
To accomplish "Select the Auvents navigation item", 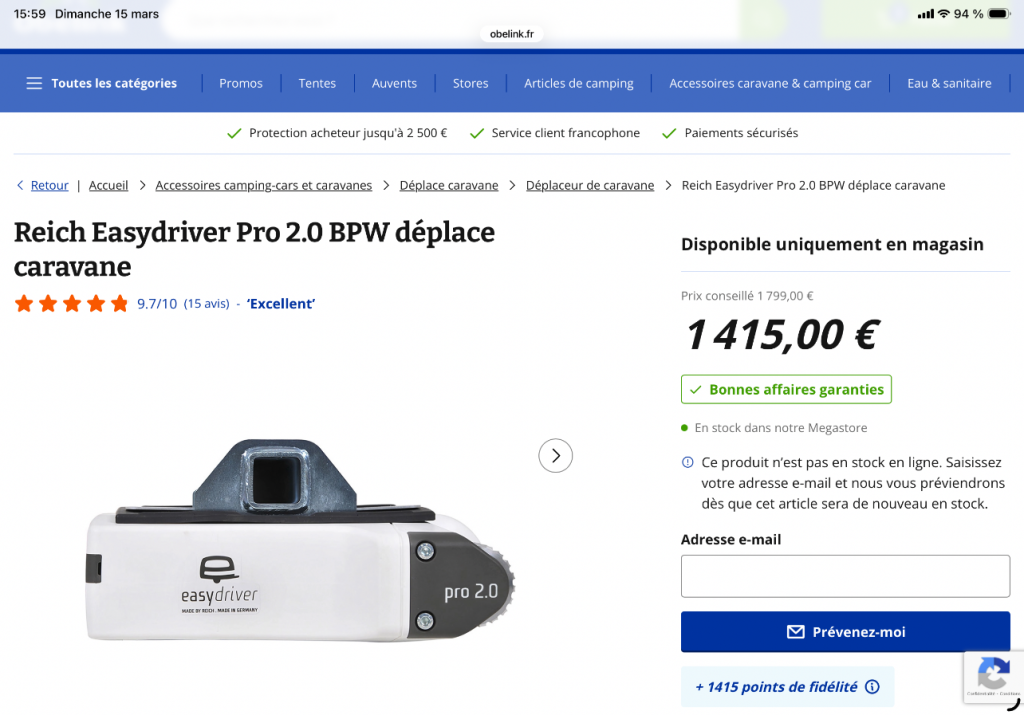I will pos(394,83).
